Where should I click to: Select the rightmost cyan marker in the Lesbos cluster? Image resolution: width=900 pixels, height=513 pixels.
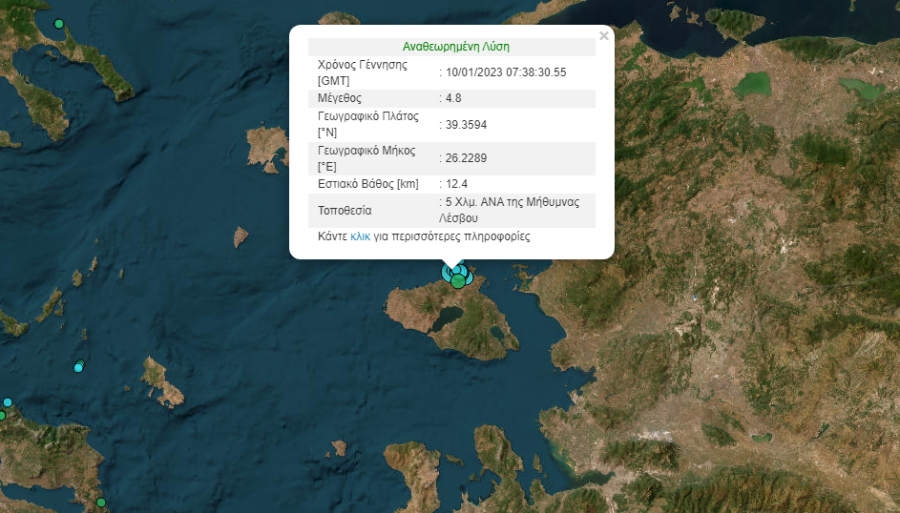pos(469,278)
